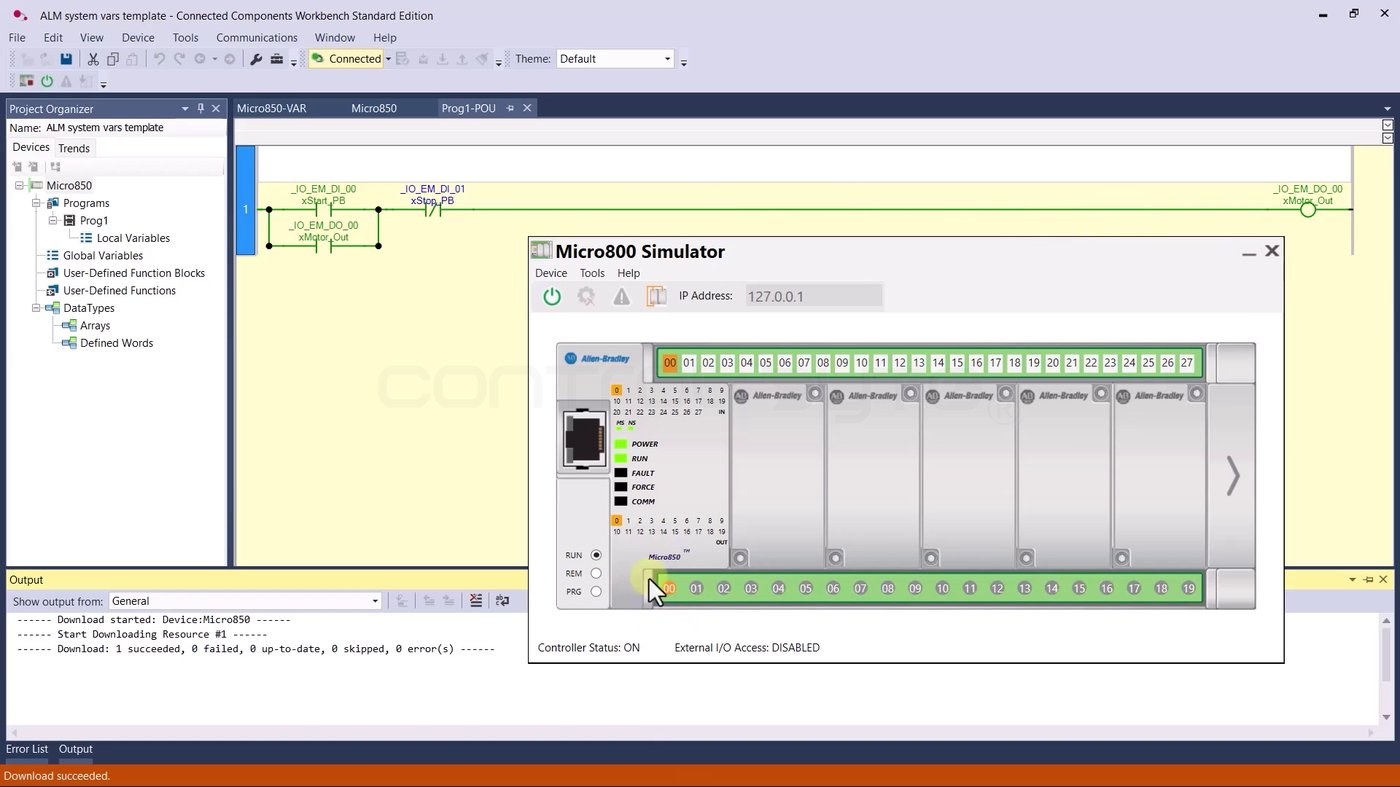Screen dimensions: 1400x787
Task: Click the xStop_PB contact in the rung
Action: pyautogui.click(x=432, y=210)
